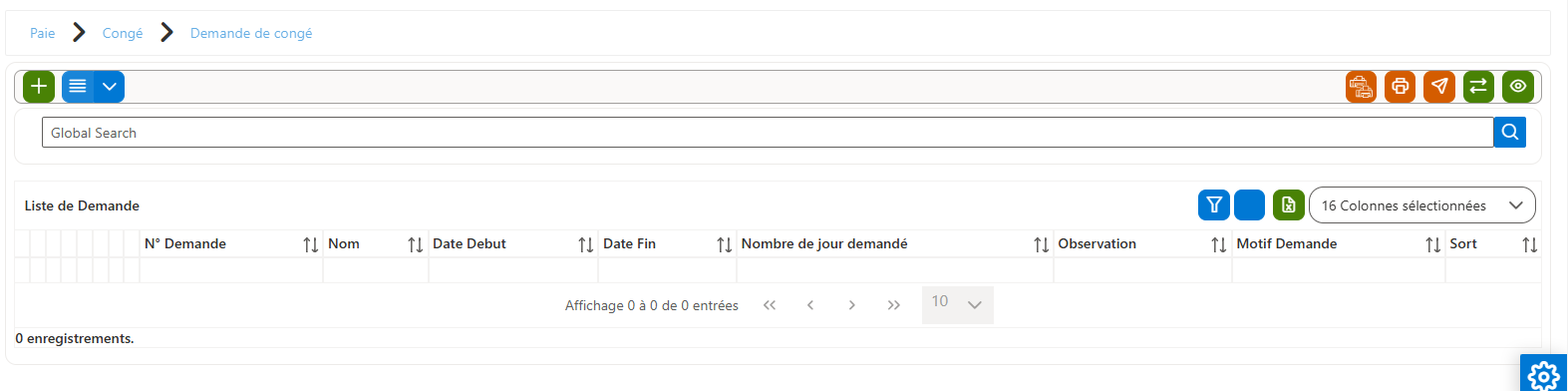Click the Liste de Demande title
Image resolution: width=1568 pixels, height=391 pixels.
pyautogui.click(x=82, y=205)
